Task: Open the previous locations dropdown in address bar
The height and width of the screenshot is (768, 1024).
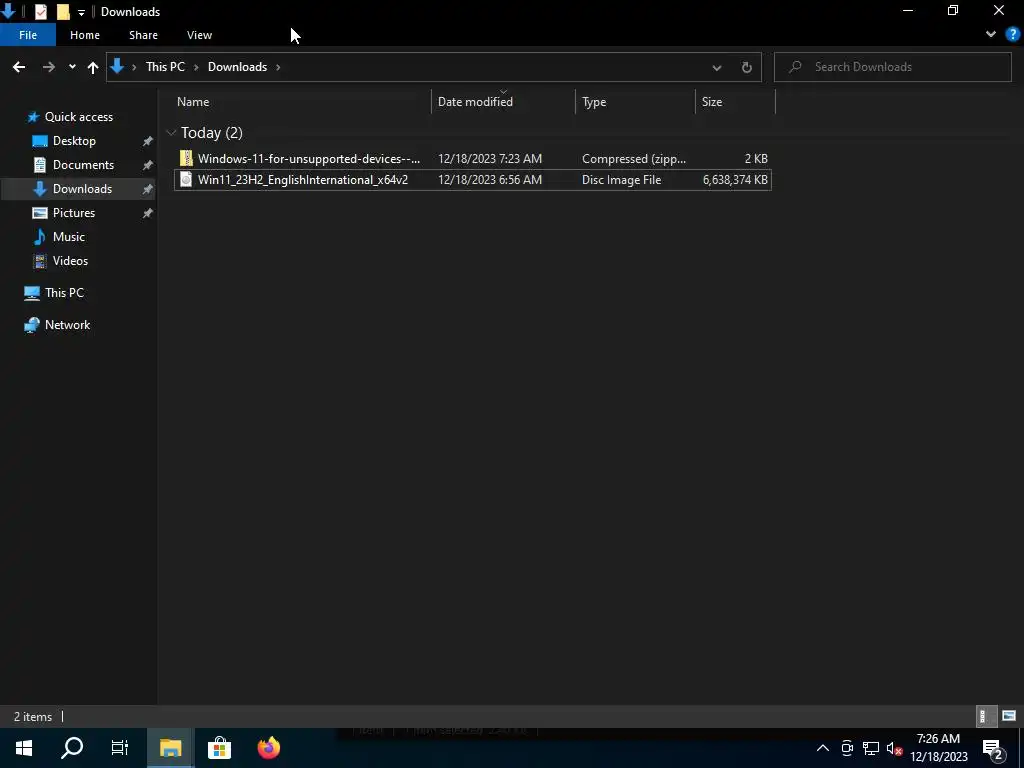Action: coord(716,67)
